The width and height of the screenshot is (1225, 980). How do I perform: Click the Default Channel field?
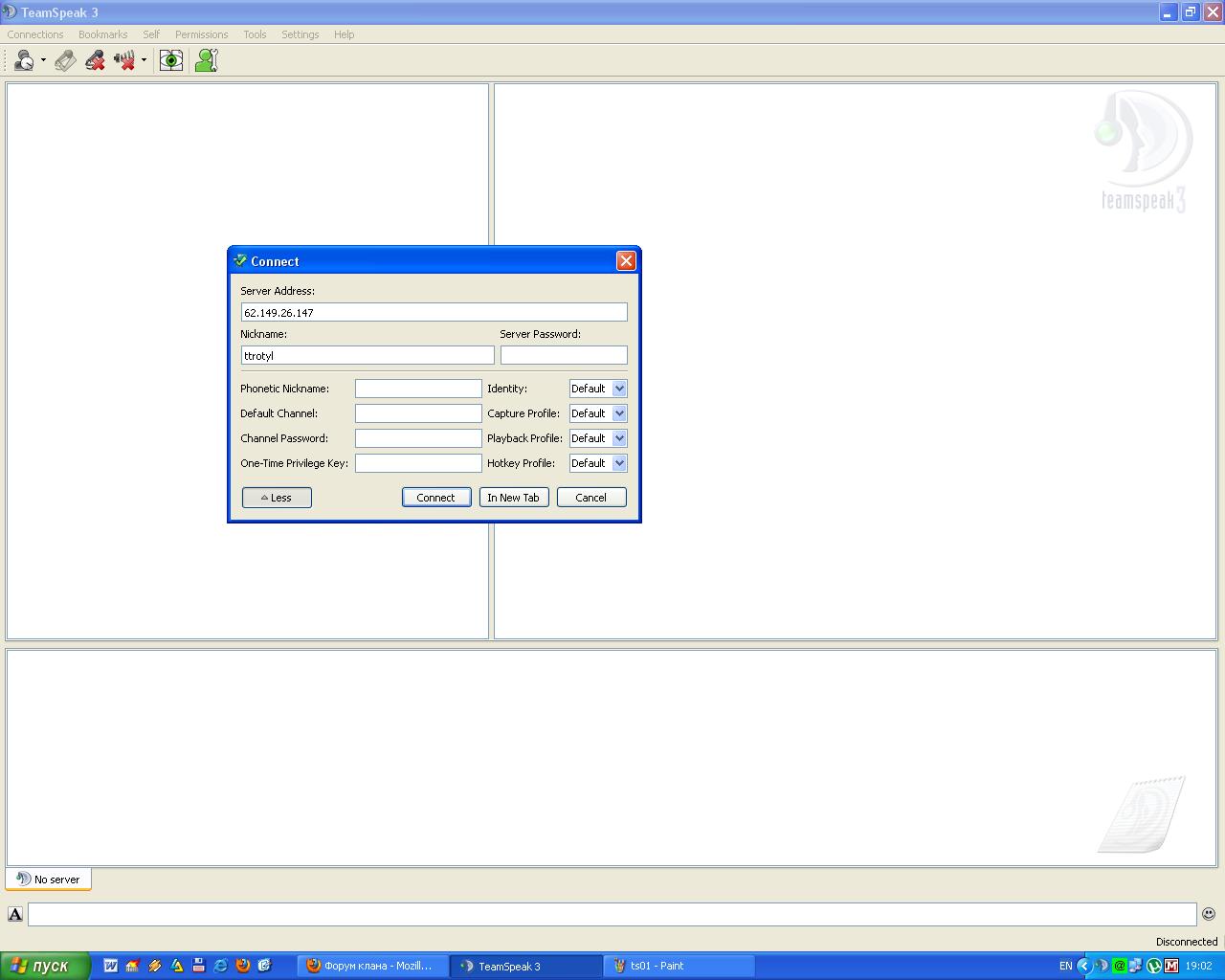tap(418, 413)
